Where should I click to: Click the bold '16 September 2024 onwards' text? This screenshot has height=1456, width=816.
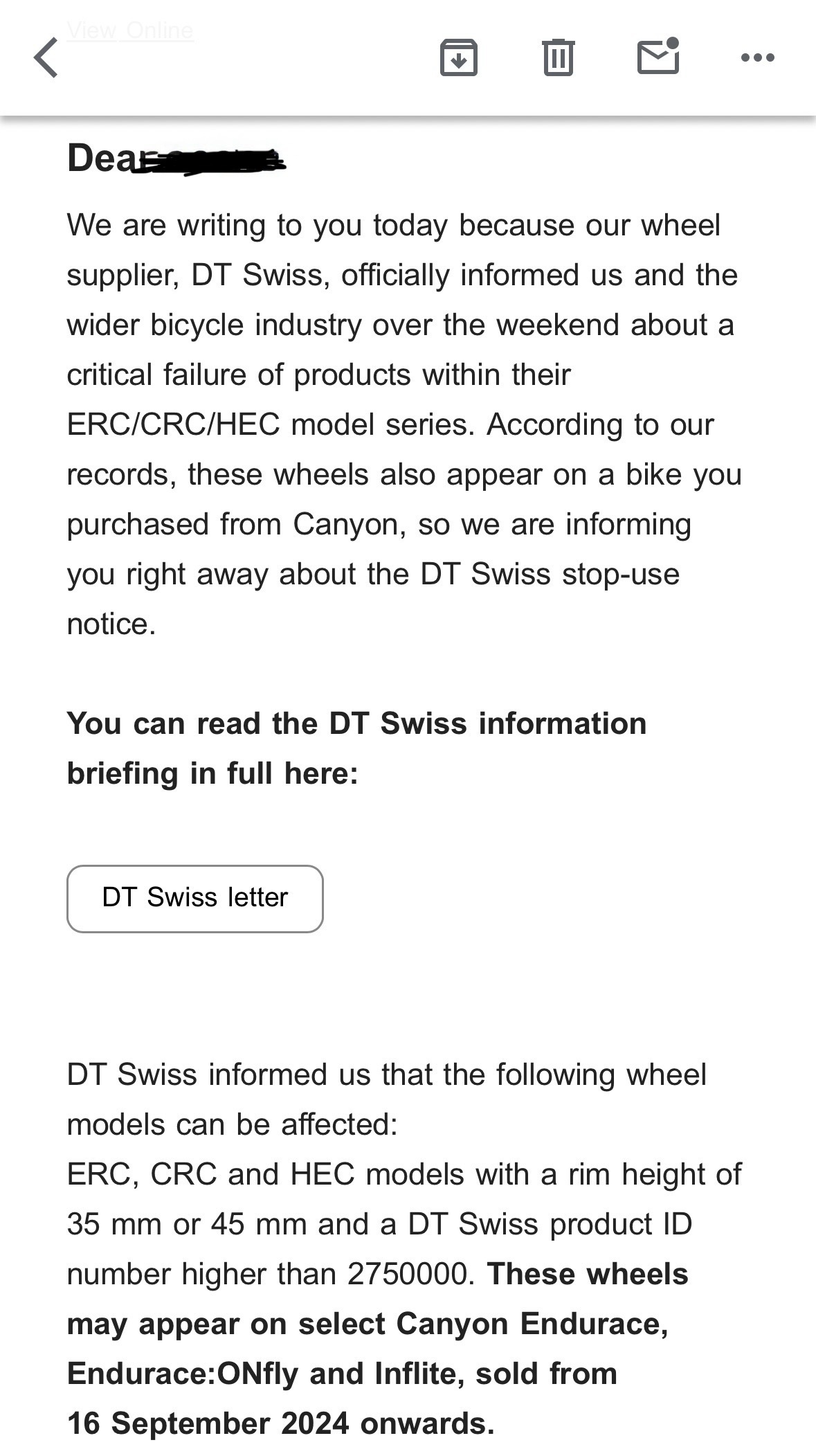[280, 1423]
